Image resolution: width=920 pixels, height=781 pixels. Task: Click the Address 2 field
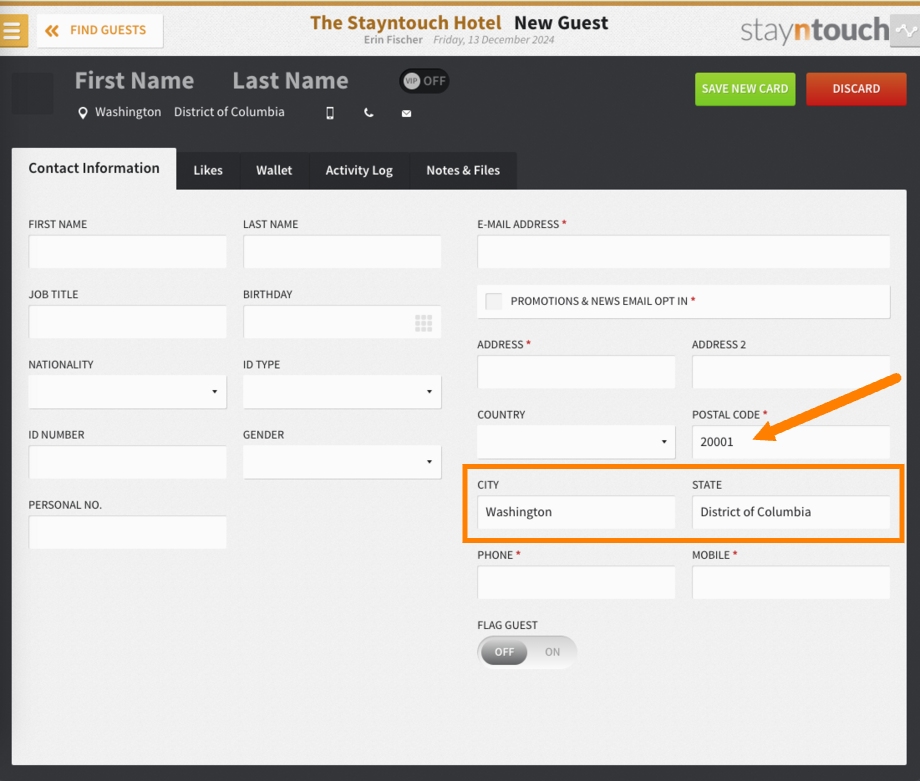[x=791, y=372]
